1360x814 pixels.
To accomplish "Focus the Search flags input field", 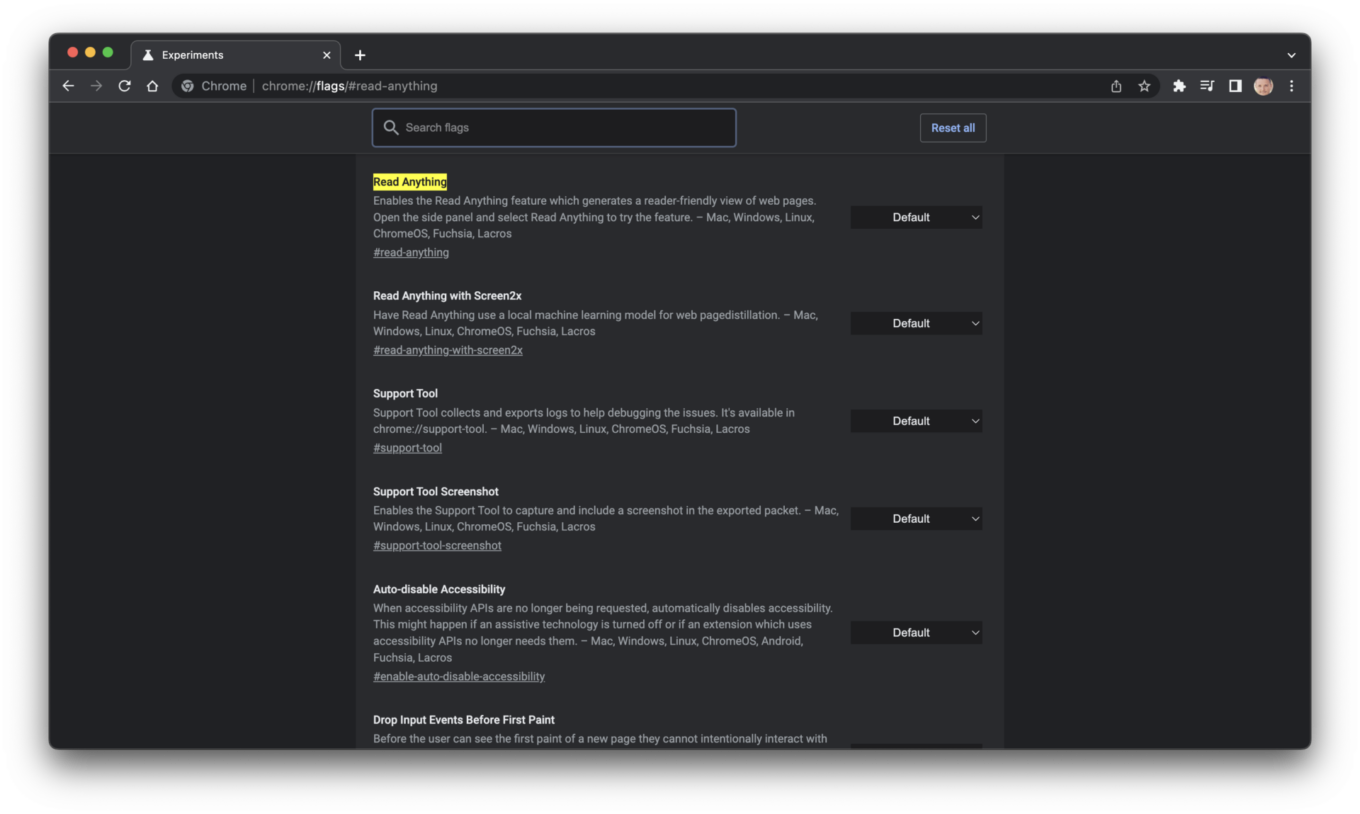I will (554, 128).
